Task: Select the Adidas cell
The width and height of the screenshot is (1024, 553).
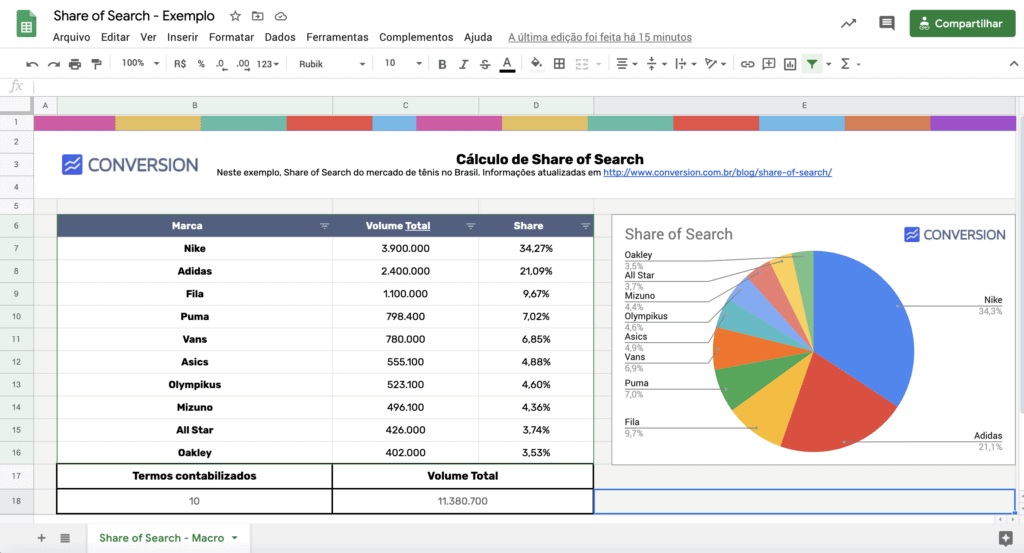Action: tap(195, 271)
